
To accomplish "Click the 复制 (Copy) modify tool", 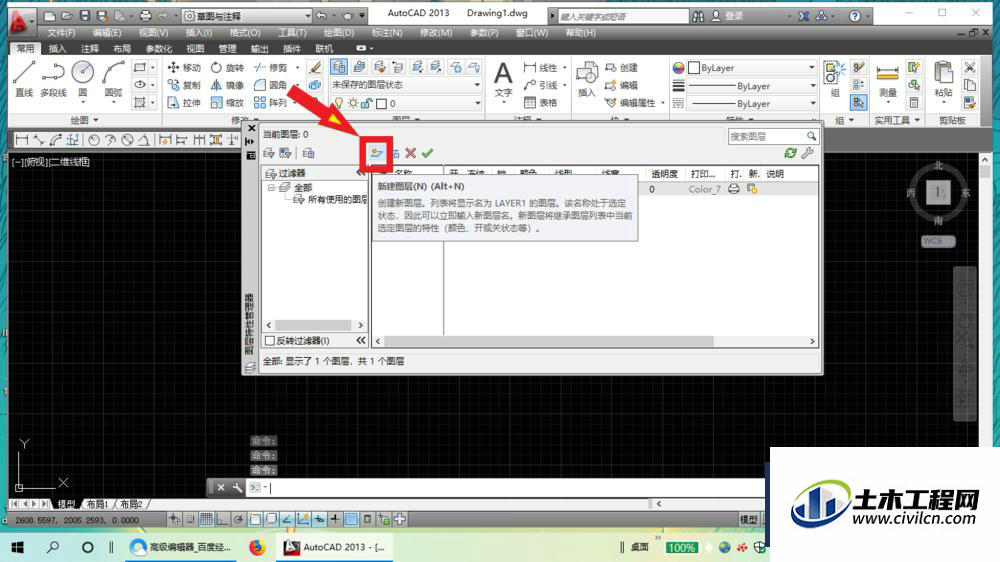I will (184, 85).
